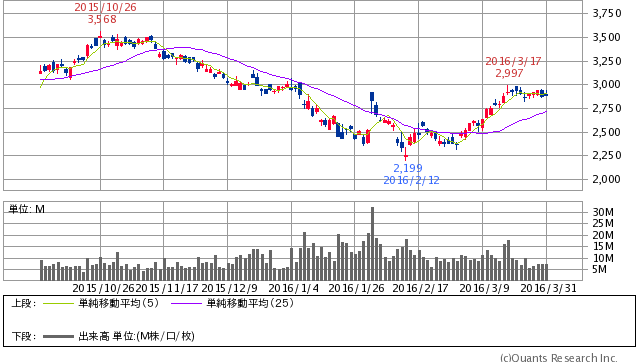The image size is (638, 362).
Task: Click the 2016/2/17 x-axis date label
Action: point(420,288)
